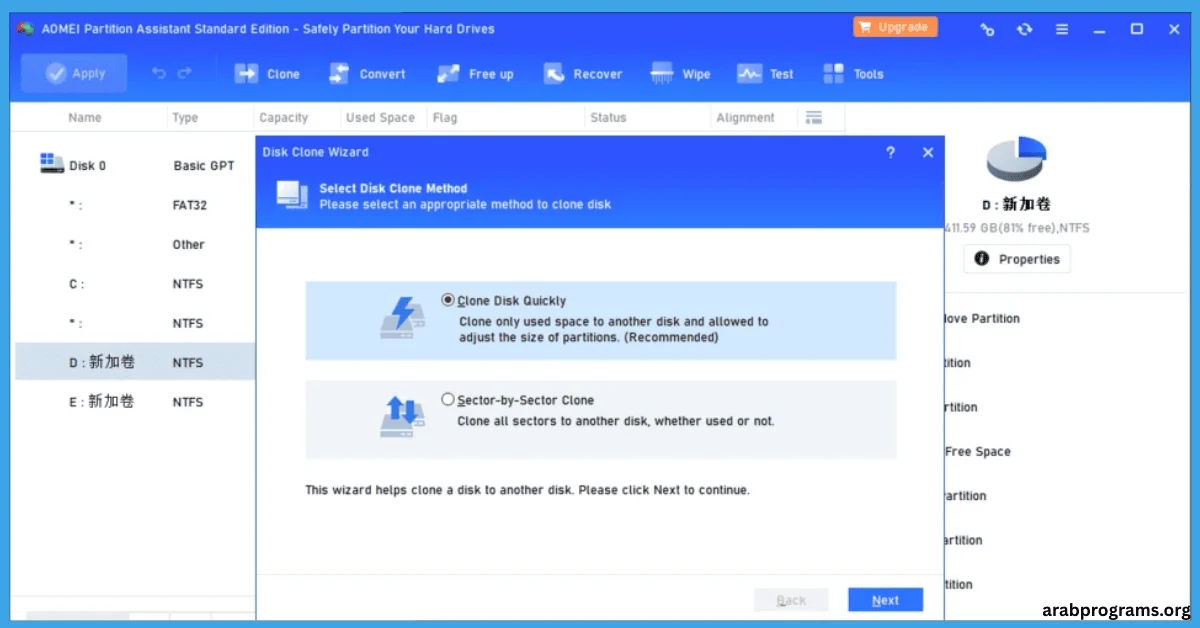Select the E: 新加卷 partition row
The image size is (1200, 628).
tap(135, 401)
